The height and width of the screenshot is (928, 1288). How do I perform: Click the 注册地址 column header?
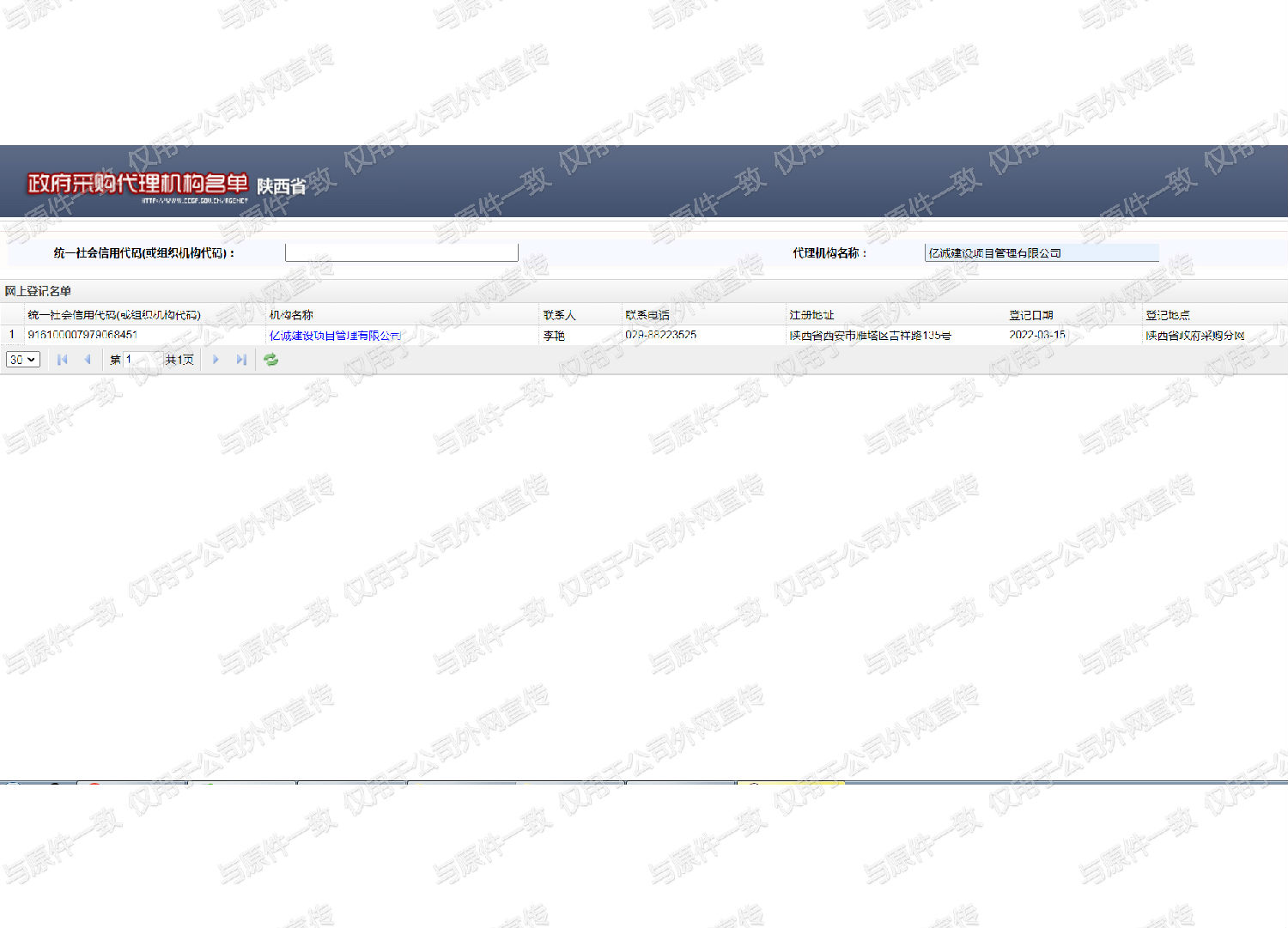tap(811, 315)
